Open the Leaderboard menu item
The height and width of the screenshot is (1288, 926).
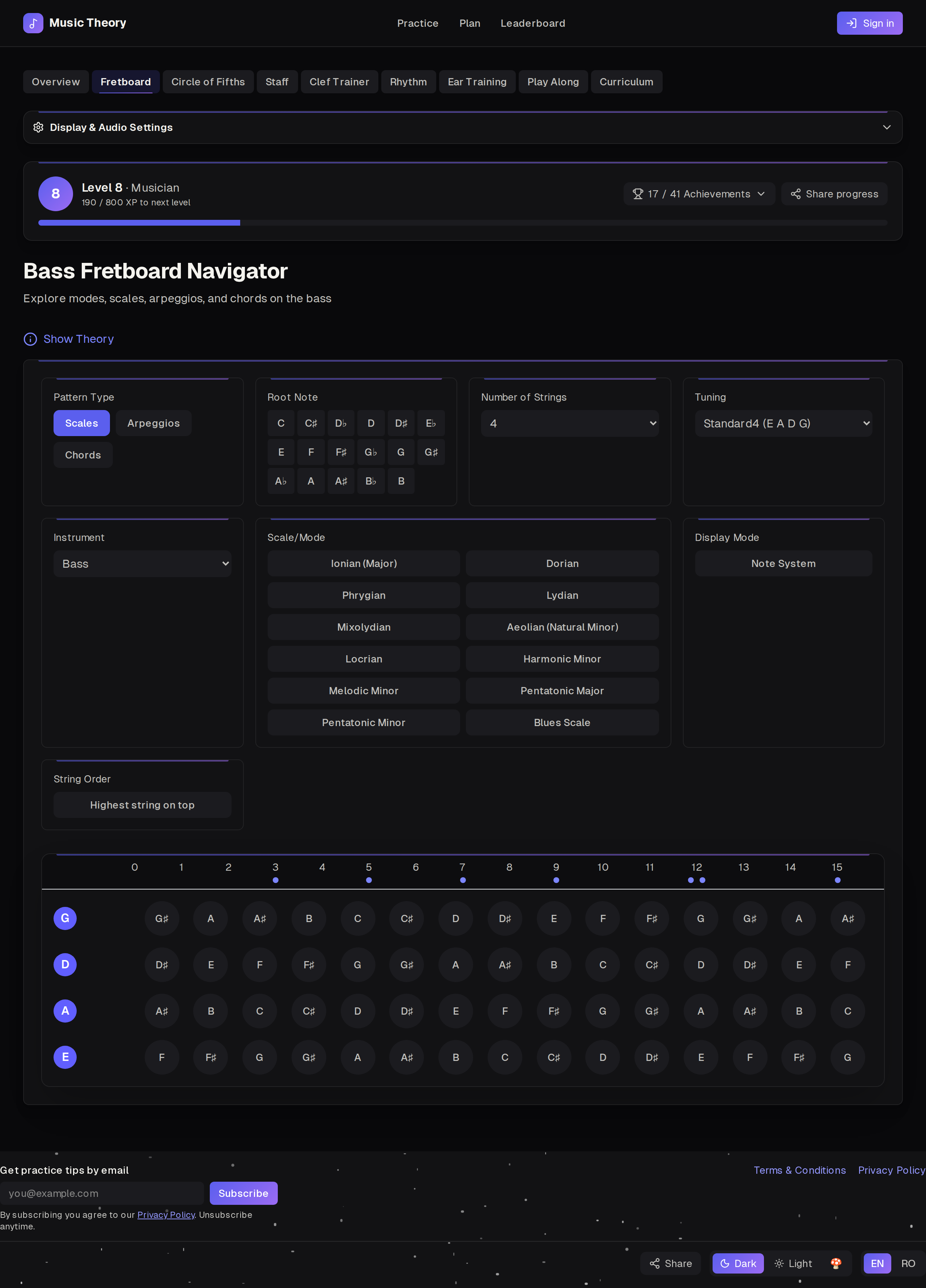pyautogui.click(x=533, y=23)
